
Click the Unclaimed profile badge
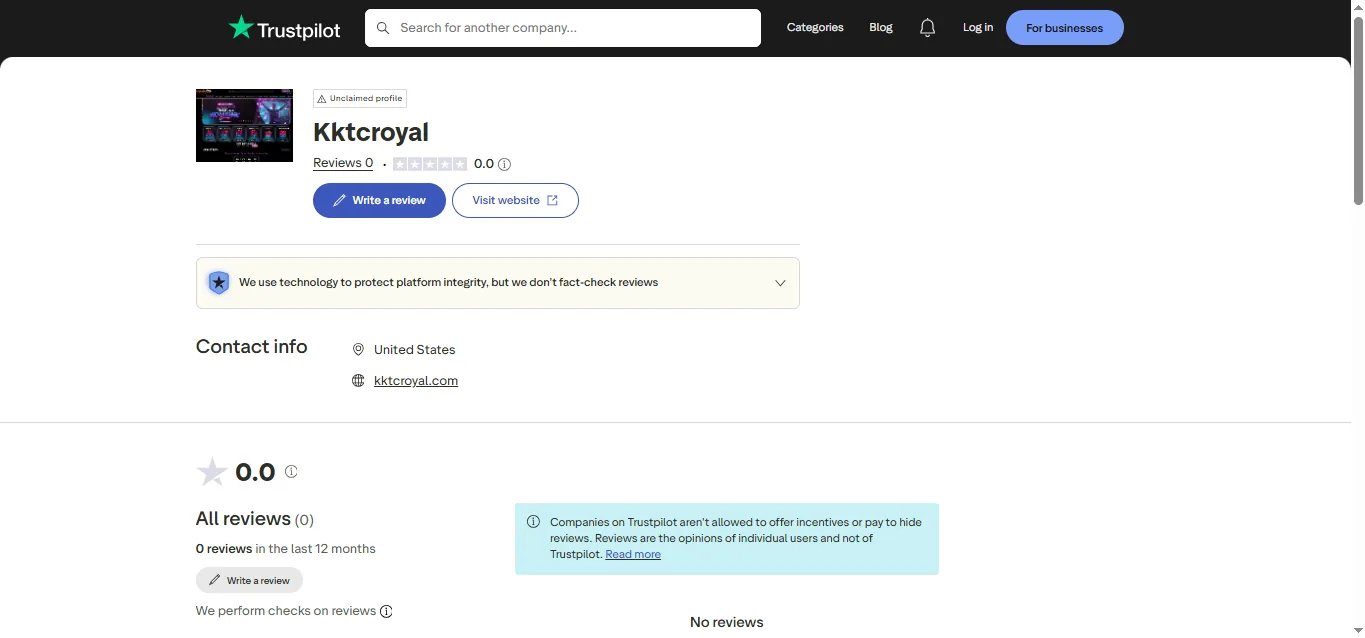click(x=360, y=98)
